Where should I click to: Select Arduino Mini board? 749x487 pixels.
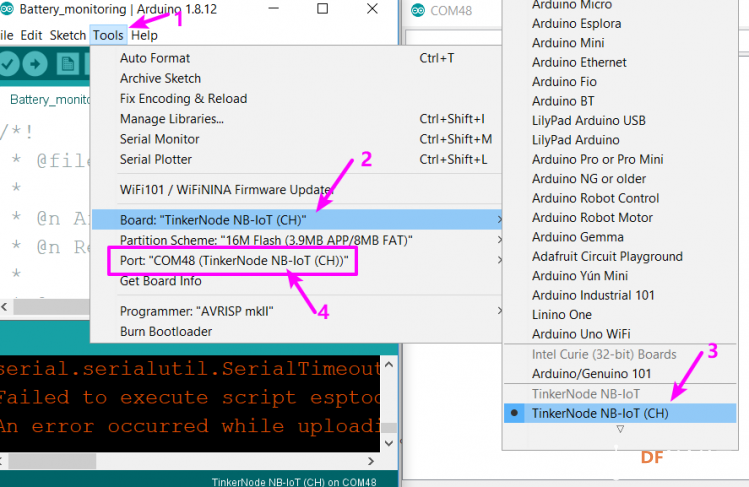pos(620,43)
